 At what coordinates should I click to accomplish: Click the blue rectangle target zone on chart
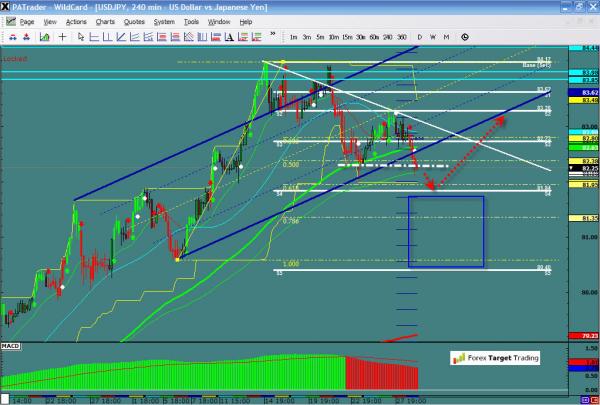click(446, 231)
